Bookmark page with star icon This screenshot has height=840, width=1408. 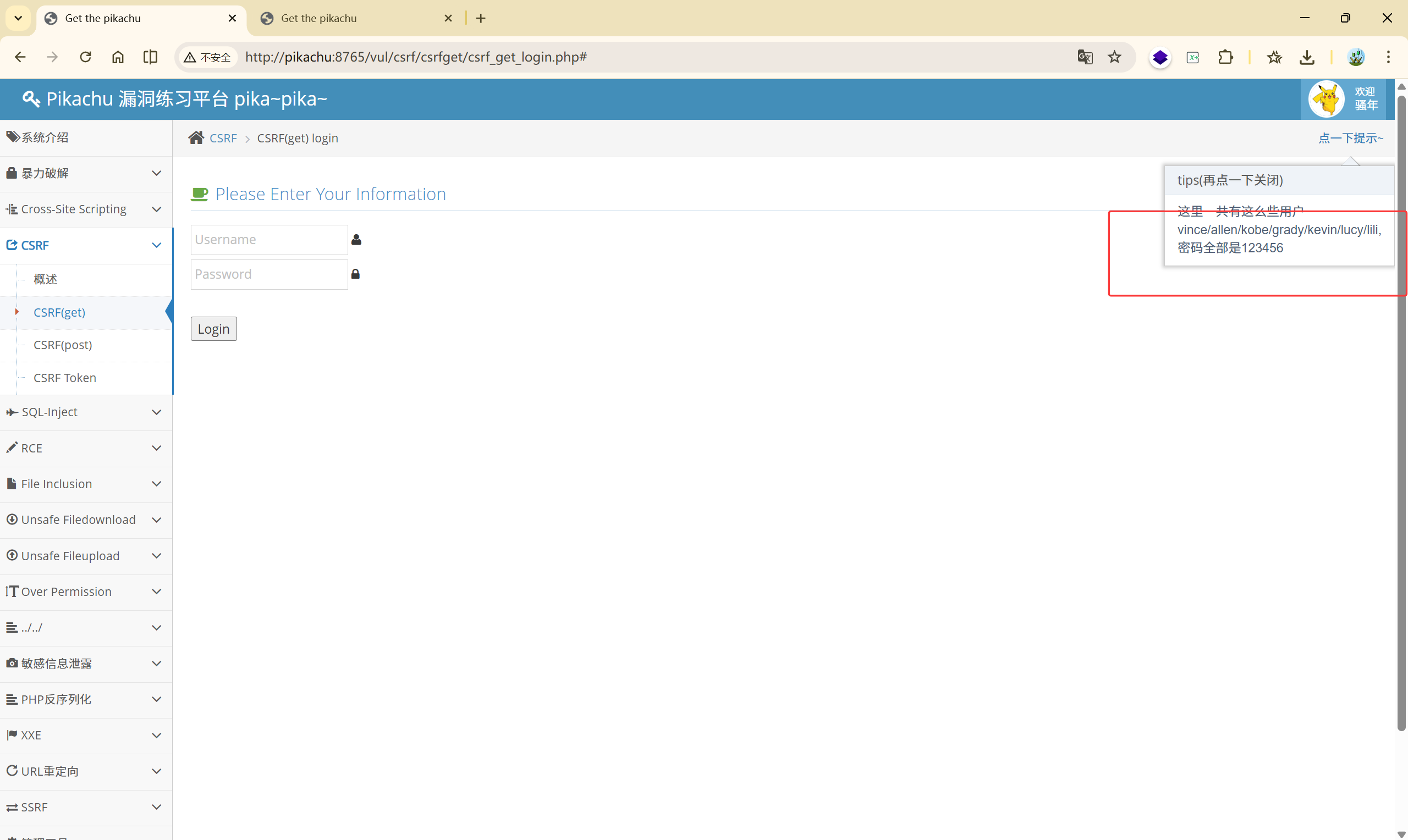coord(1114,57)
